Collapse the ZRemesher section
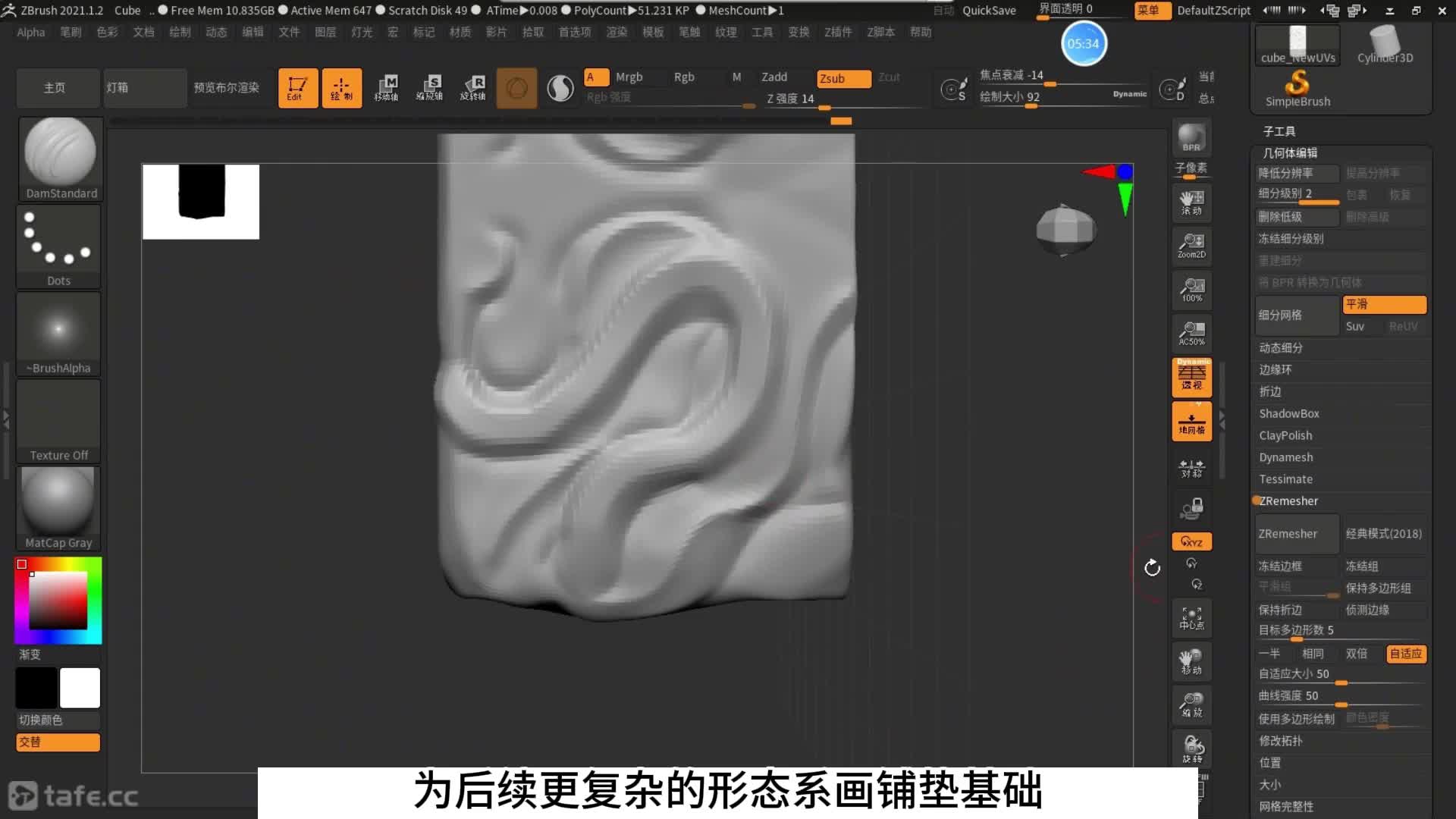This screenshot has height=819, width=1456. [1288, 501]
